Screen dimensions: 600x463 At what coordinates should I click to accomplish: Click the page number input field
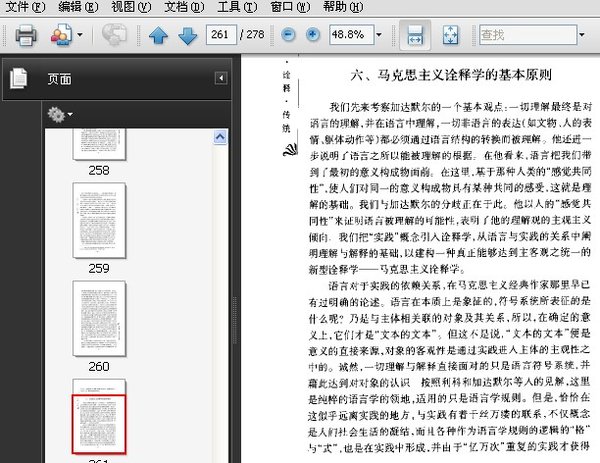tap(221, 35)
